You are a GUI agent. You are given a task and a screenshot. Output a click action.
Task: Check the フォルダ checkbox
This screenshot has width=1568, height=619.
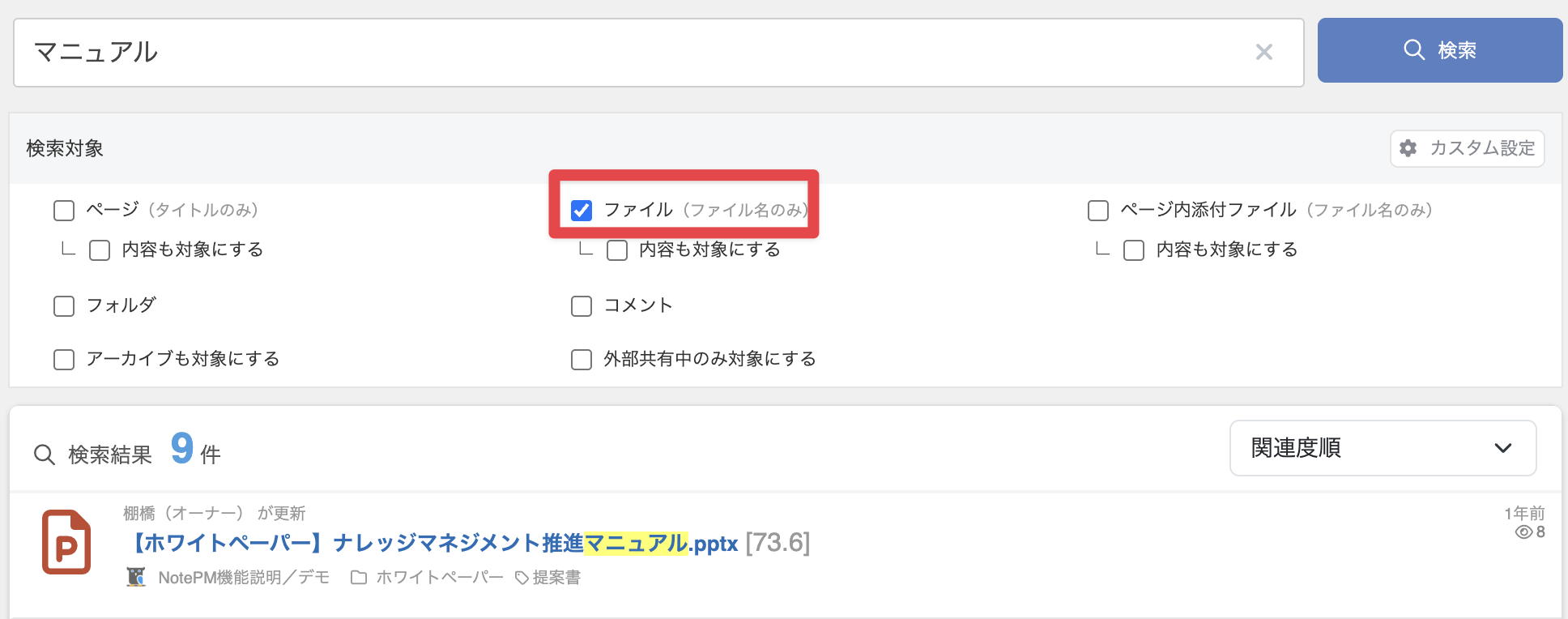tap(64, 306)
